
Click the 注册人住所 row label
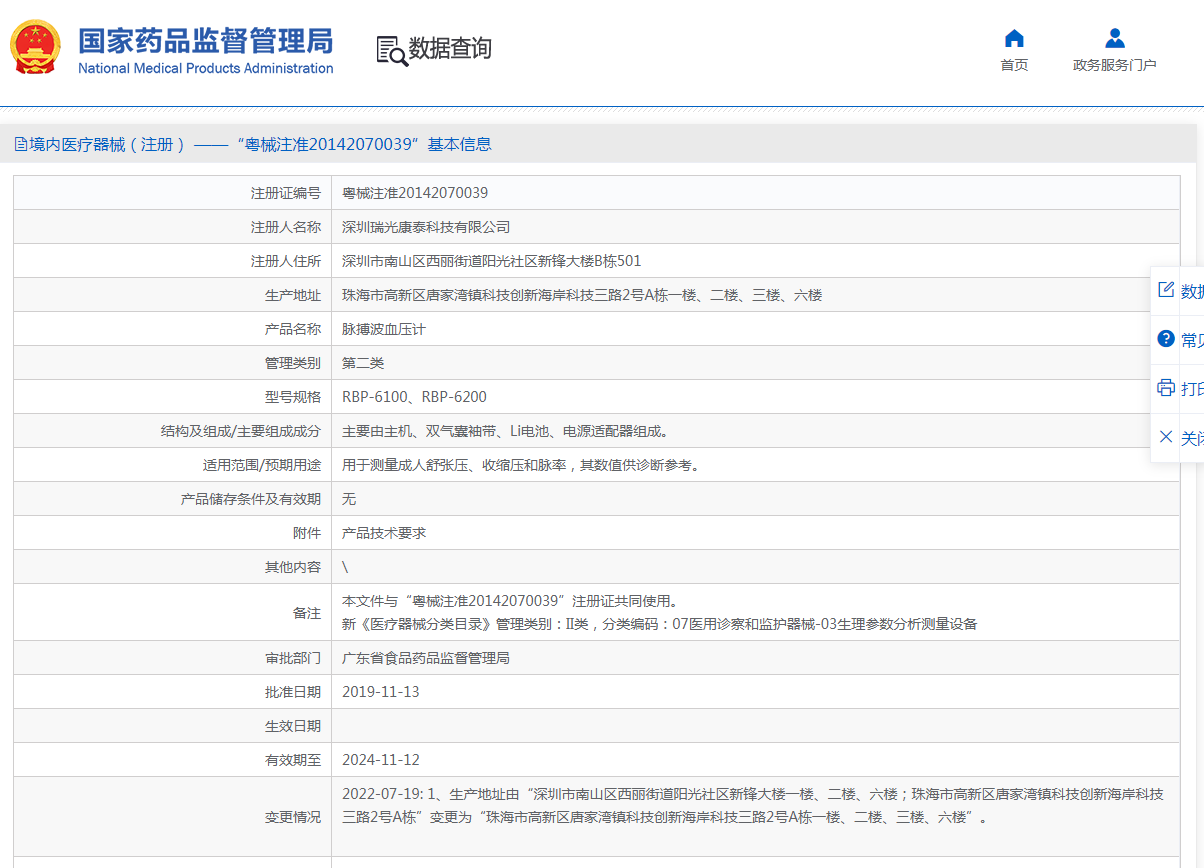(x=286, y=261)
